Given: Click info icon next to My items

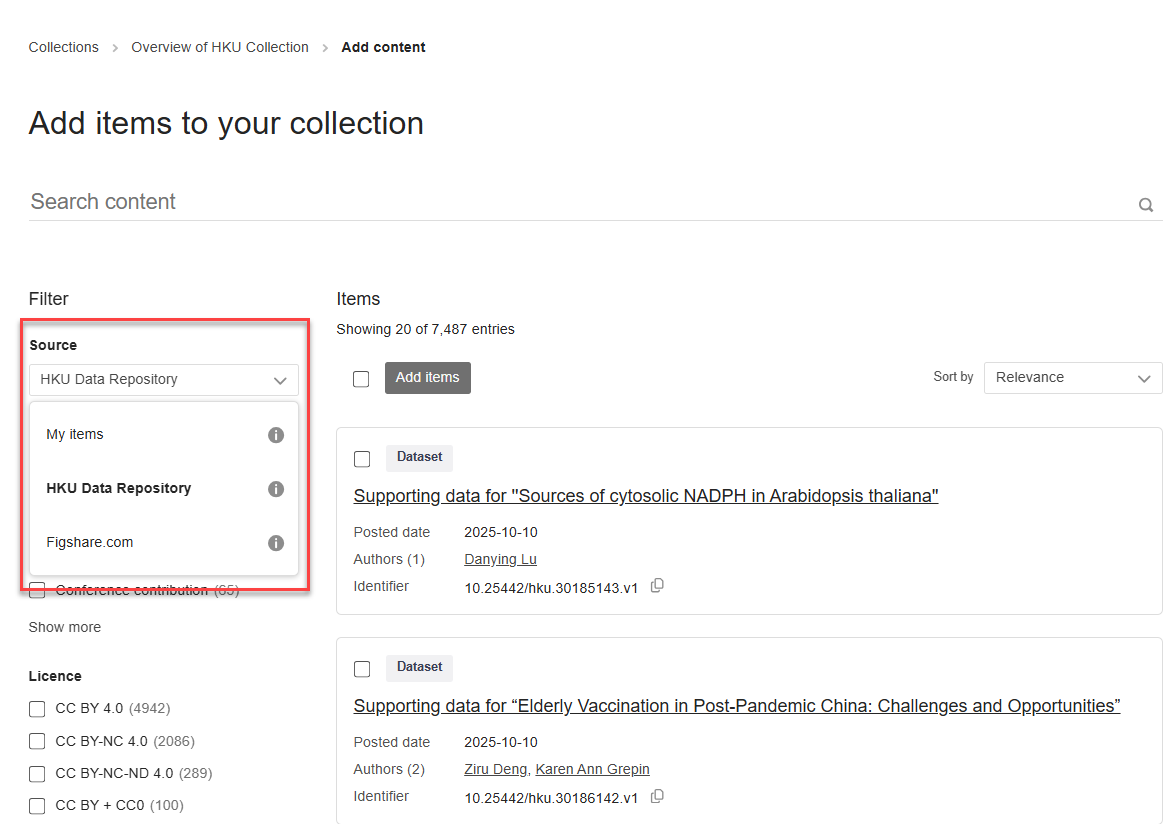Looking at the screenshot, I should pos(276,435).
